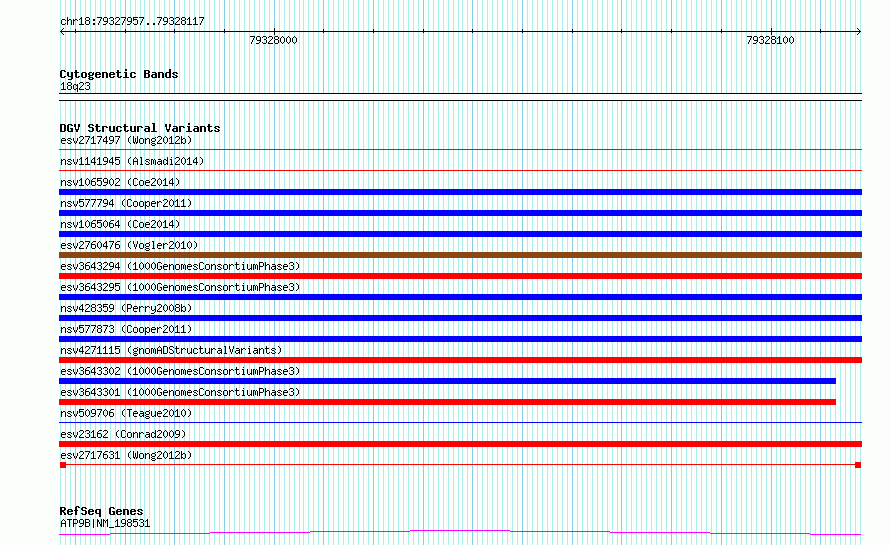Screen dimensions: 890x545
Task: Select the blue bar under esv3643302
Action: 447,381
